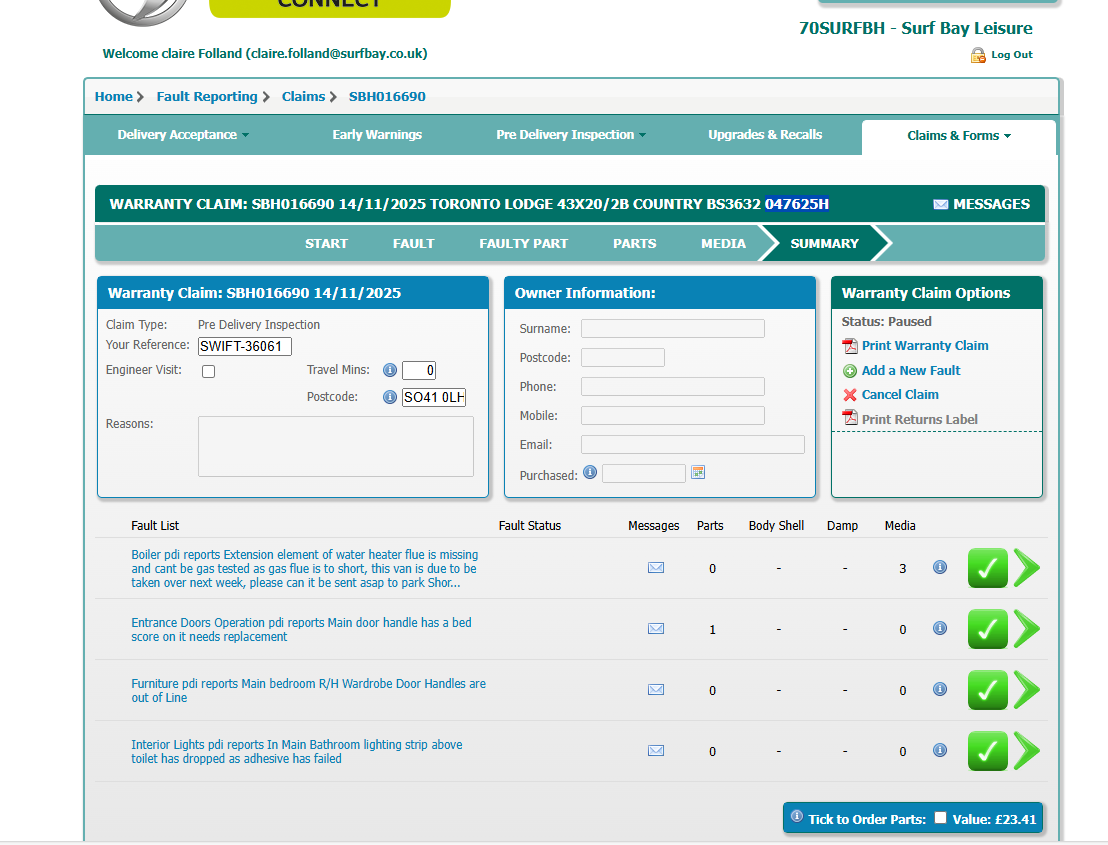1108x845 pixels.
Task: Click Claims breadcrumb link
Action: pos(304,97)
